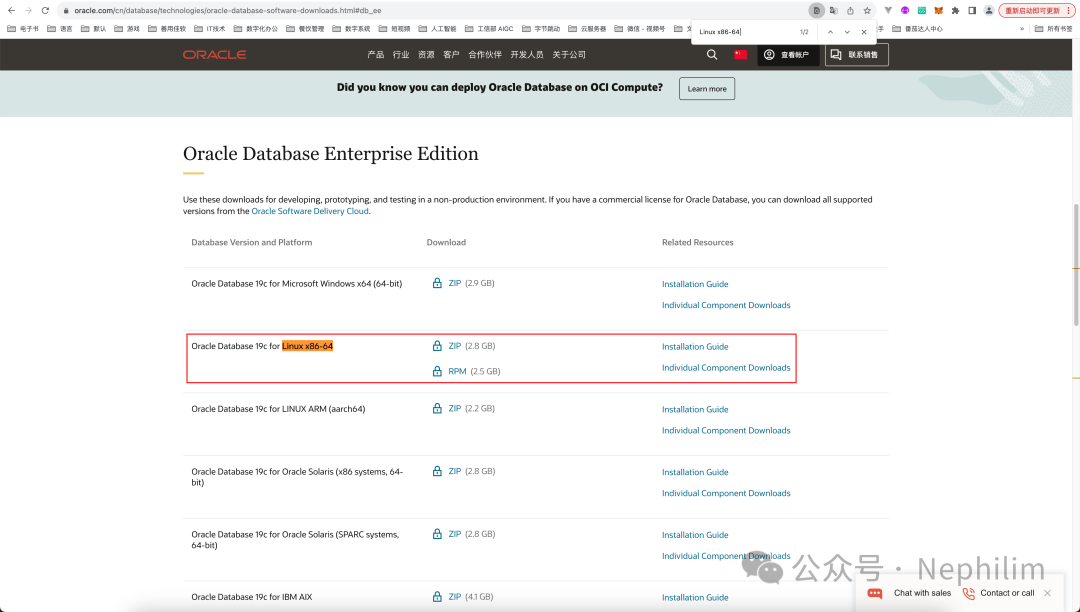This screenshot has height=612, width=1080.
Task: Open the 开发人员 menu
Action: (x=527, y=54)
